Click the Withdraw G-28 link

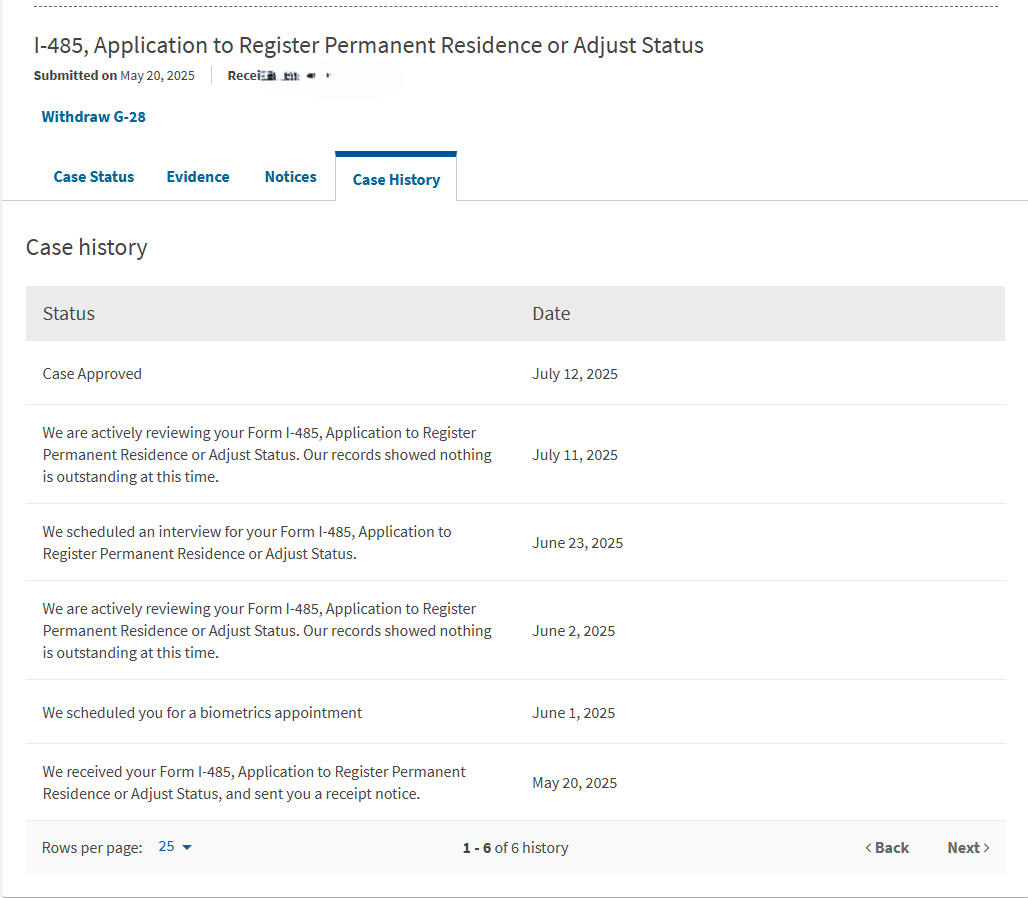(93, 117)
